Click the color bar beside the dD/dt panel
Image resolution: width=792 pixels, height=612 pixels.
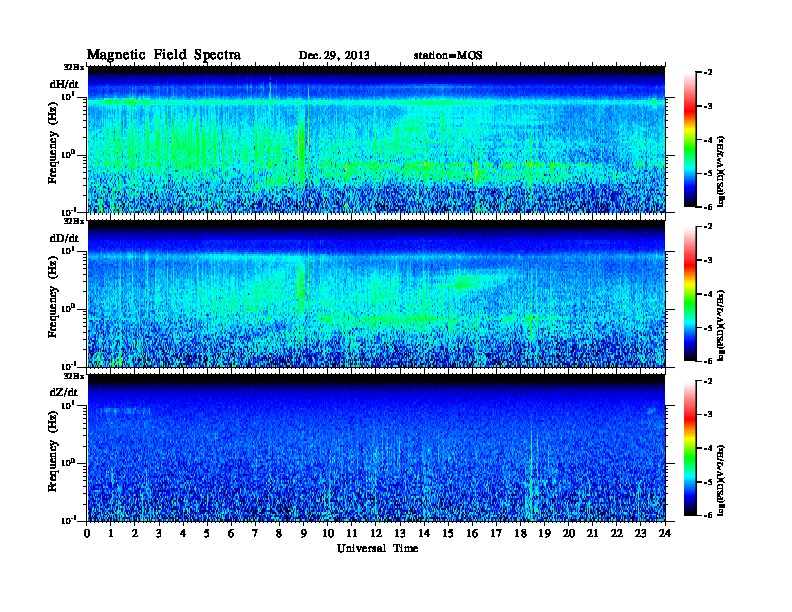pyautogui.click(x=689, y=294)
